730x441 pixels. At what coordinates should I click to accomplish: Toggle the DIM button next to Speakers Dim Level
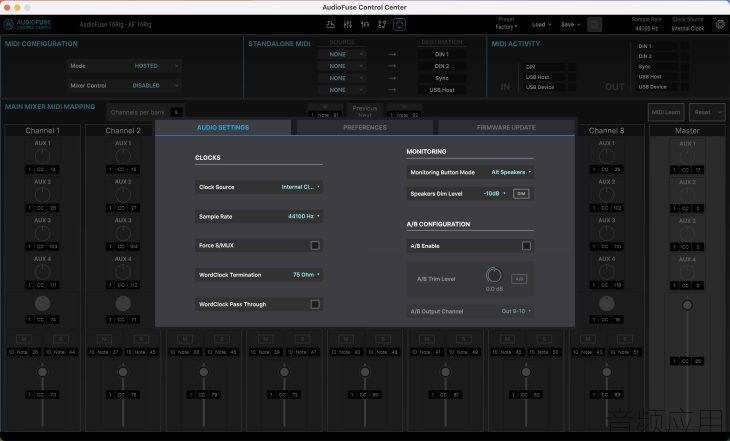(x=521, y=194)
